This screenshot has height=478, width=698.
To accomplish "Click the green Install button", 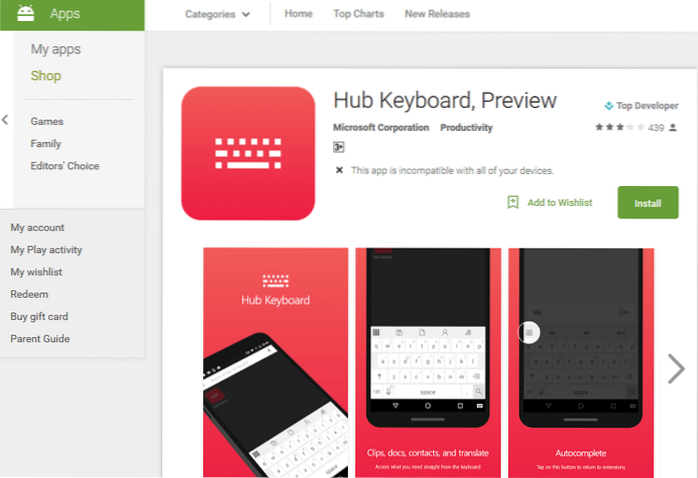I will point(648,203).
